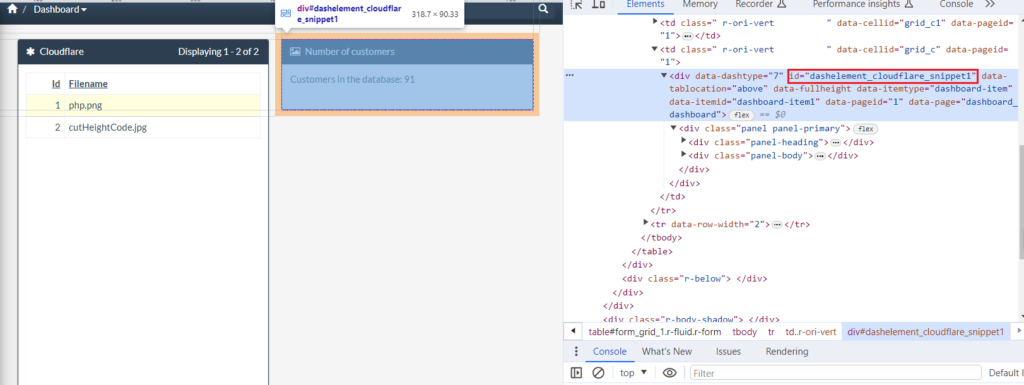Screen dimensions: 1024x385
Task: Click the flask icon next to Performance insights
Action: [x=908, y=5]
